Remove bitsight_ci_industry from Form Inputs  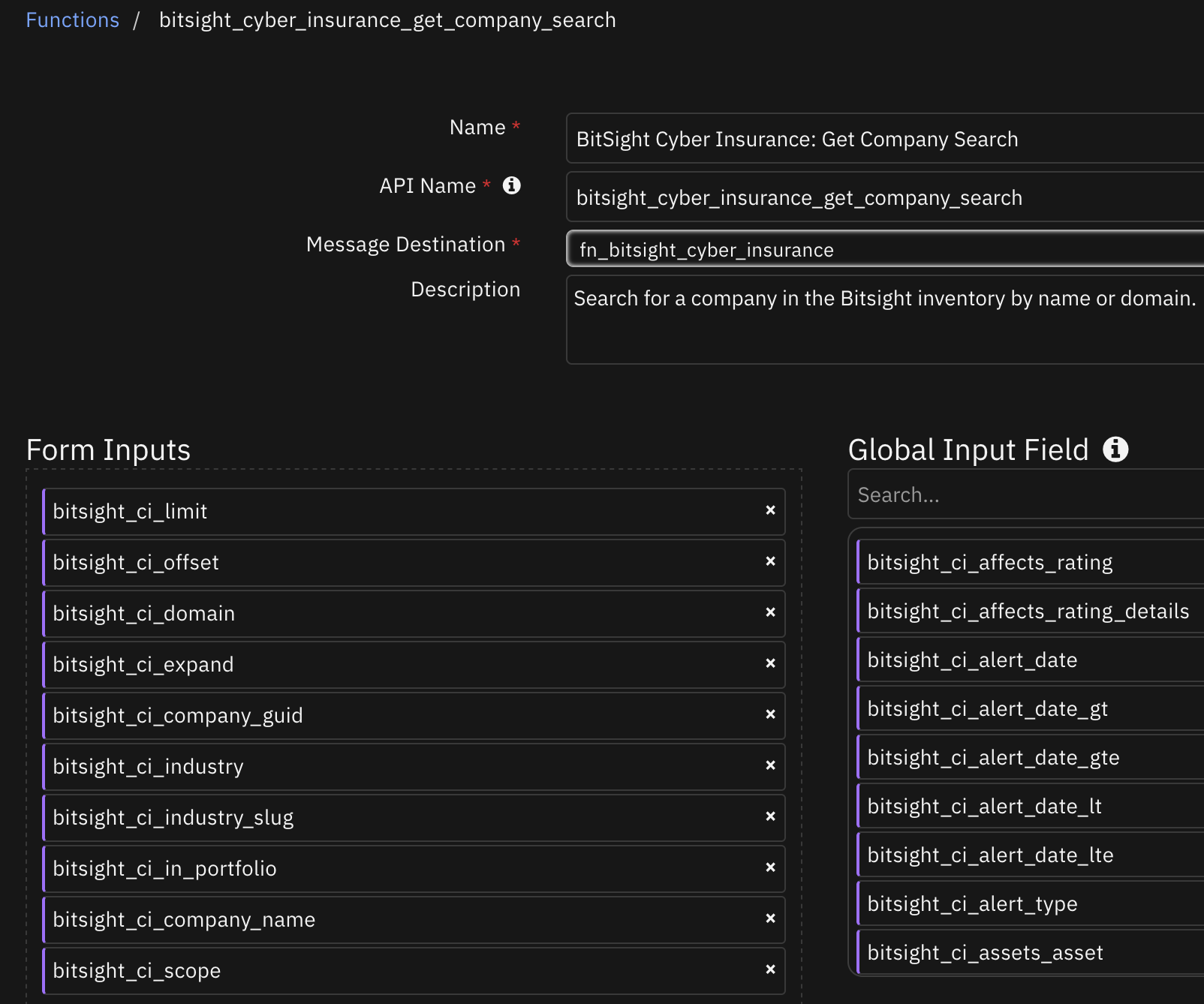[770, 765]
